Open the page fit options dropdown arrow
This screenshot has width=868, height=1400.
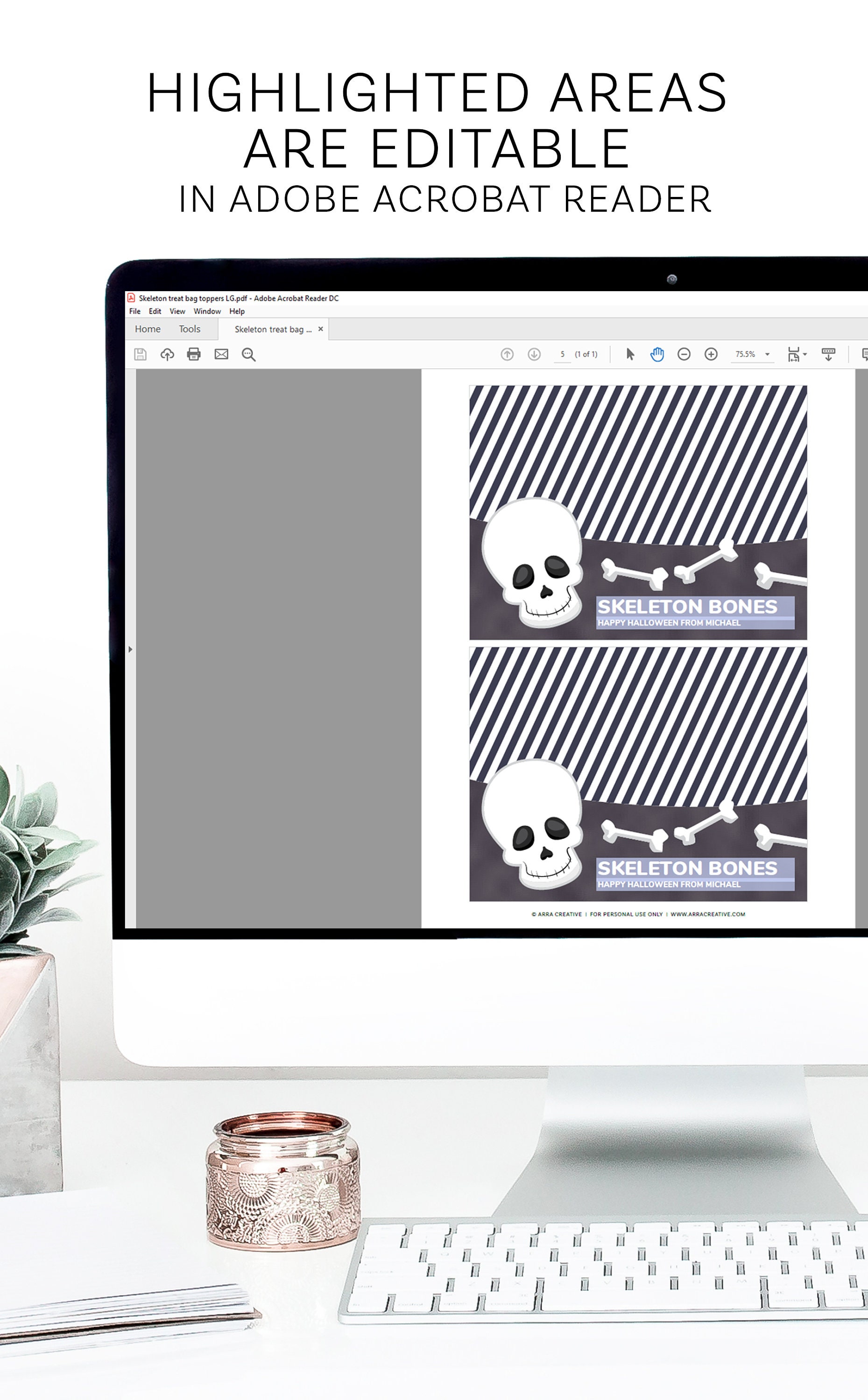804,355
